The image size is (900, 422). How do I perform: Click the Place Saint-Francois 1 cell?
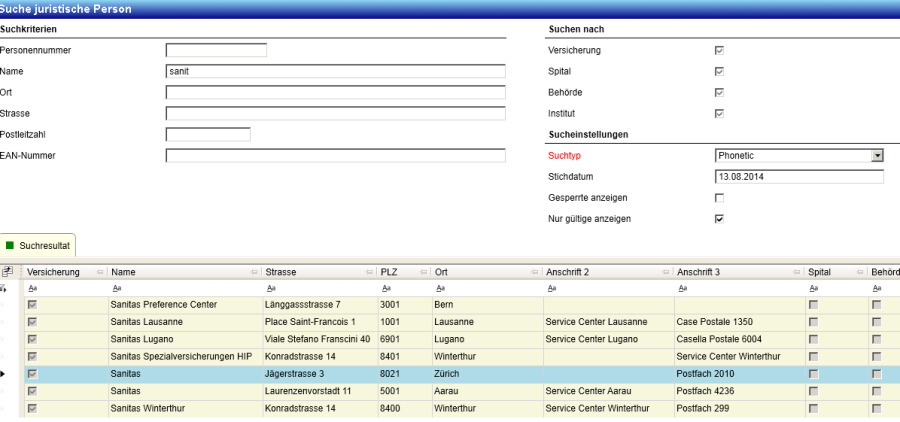click(x=320, y=322)
